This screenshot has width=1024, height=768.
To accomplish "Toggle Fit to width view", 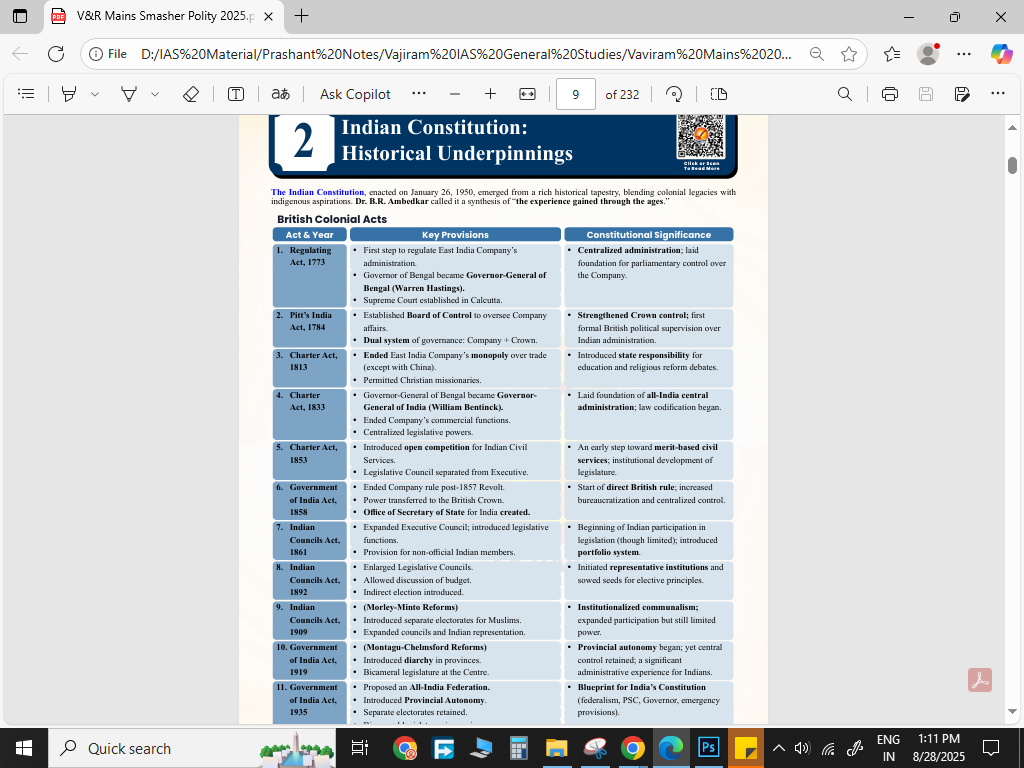I will coord(528,94).
